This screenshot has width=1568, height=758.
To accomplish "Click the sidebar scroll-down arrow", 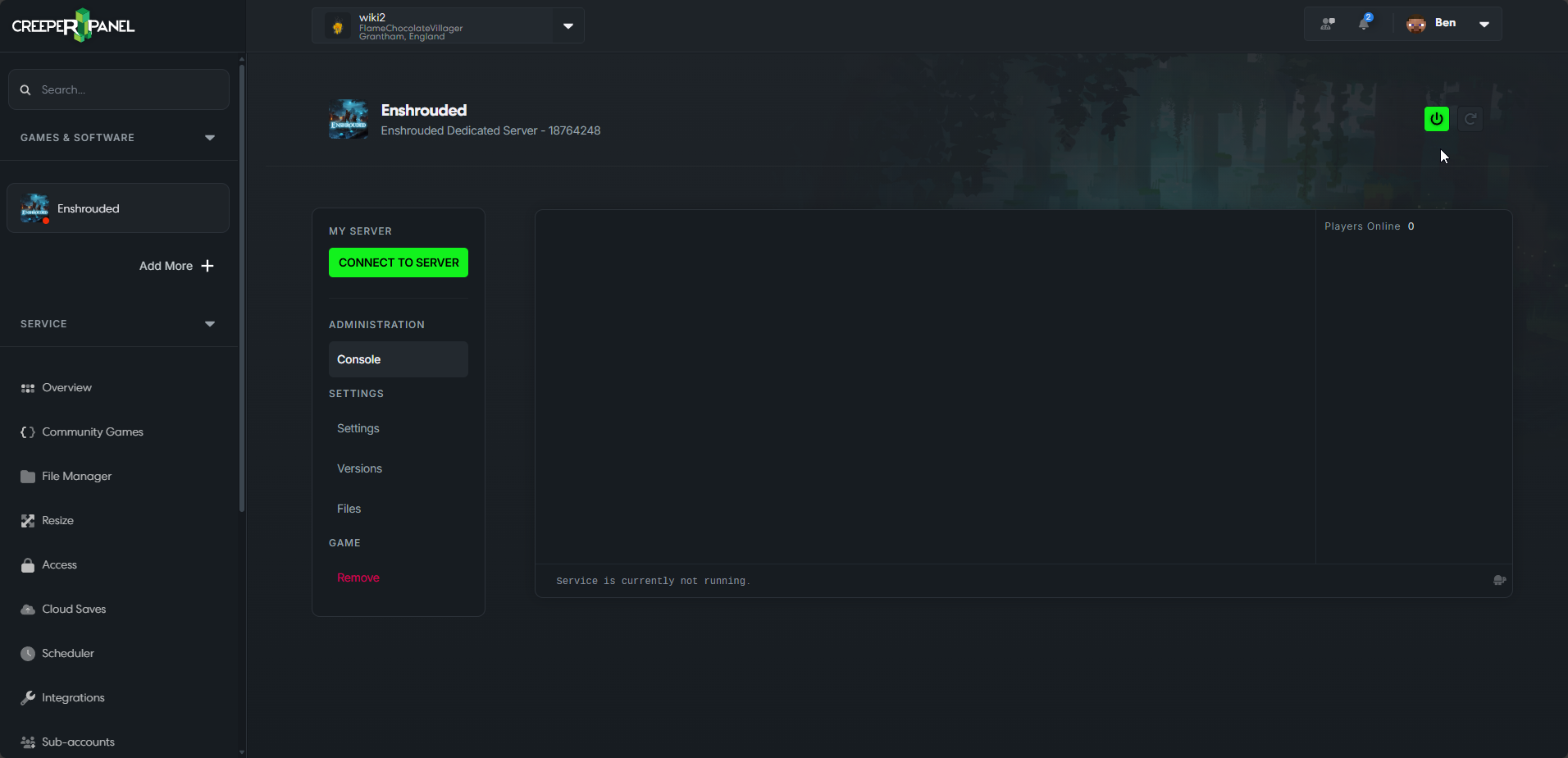I will [x=241, y=751].
